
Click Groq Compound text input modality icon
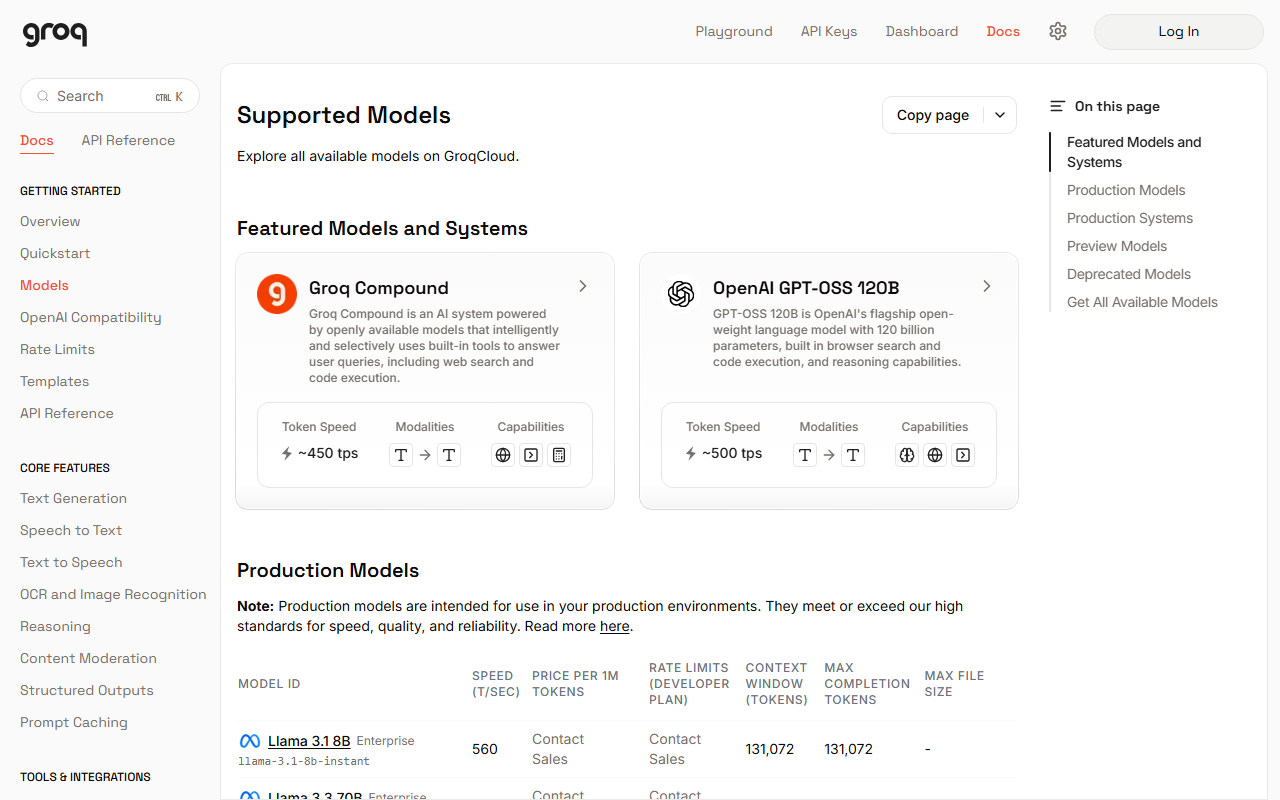click(401, 455)
